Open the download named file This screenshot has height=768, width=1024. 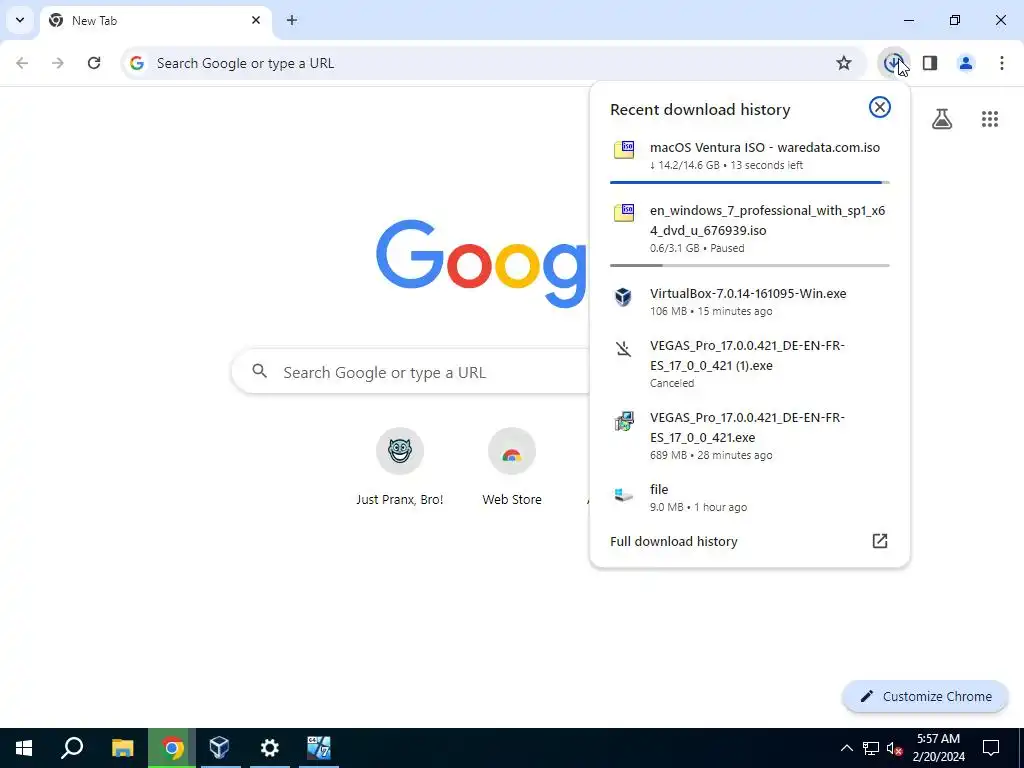[750, 498]
